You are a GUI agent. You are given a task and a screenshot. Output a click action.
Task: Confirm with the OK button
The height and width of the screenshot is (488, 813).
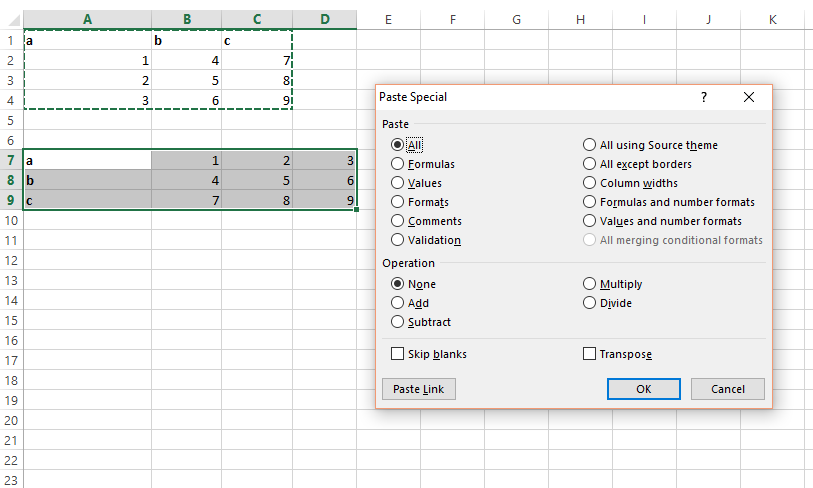[x=643, y=389]
